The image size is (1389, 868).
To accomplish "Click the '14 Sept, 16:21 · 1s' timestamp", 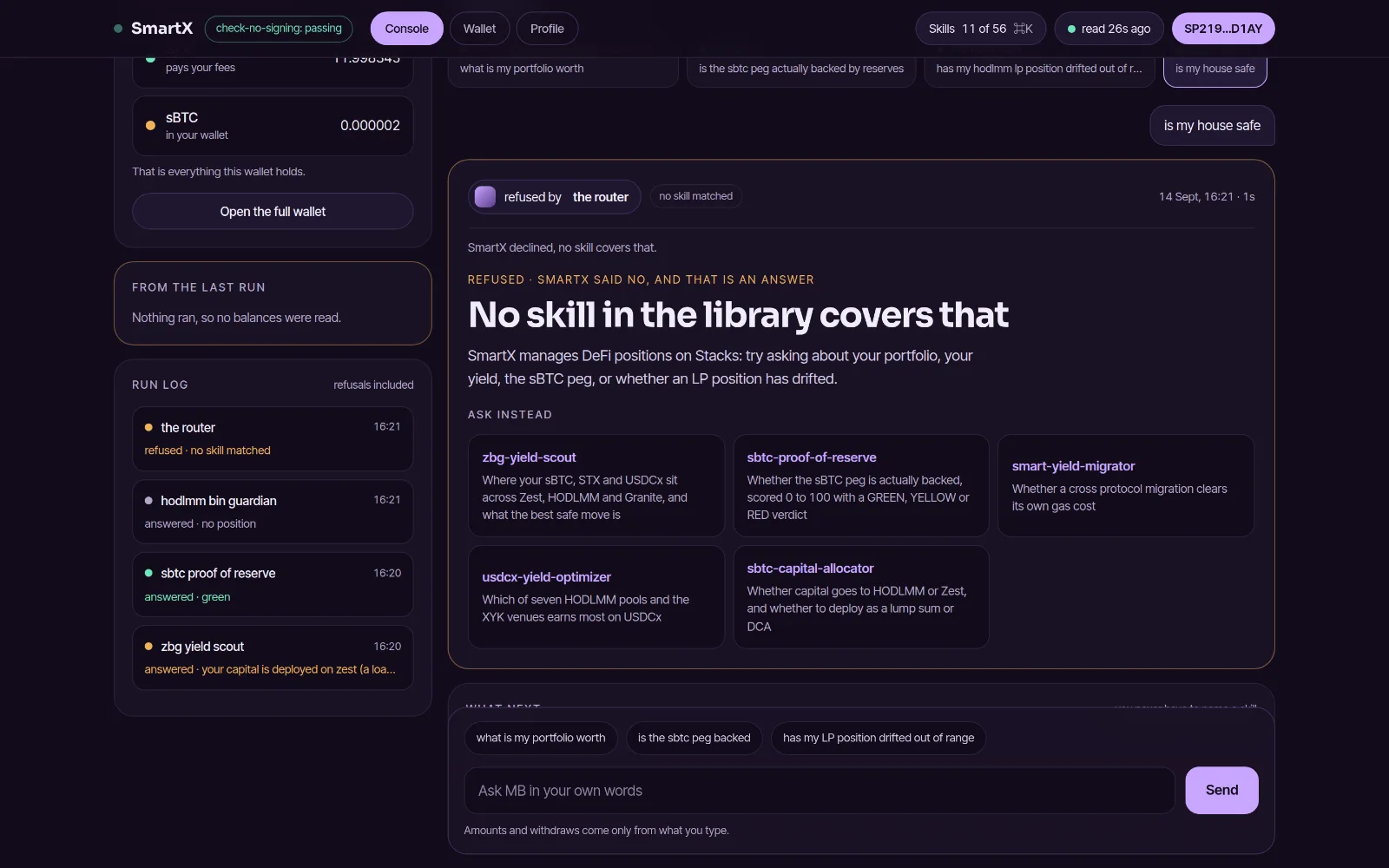I will point(1207,197).
